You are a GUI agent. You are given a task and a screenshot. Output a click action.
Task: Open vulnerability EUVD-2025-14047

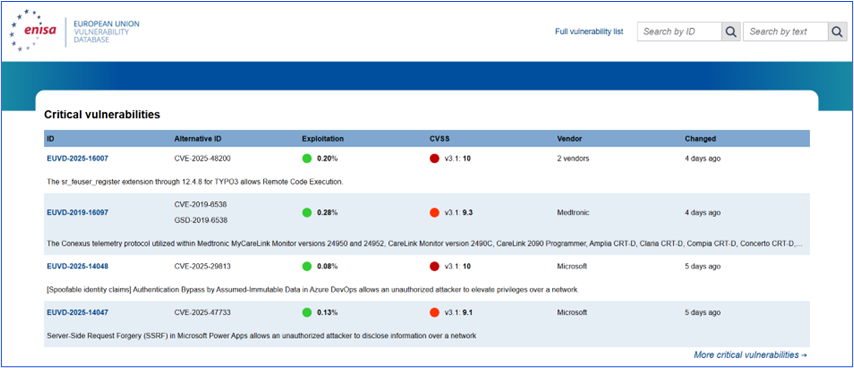[x=77, y=312]
